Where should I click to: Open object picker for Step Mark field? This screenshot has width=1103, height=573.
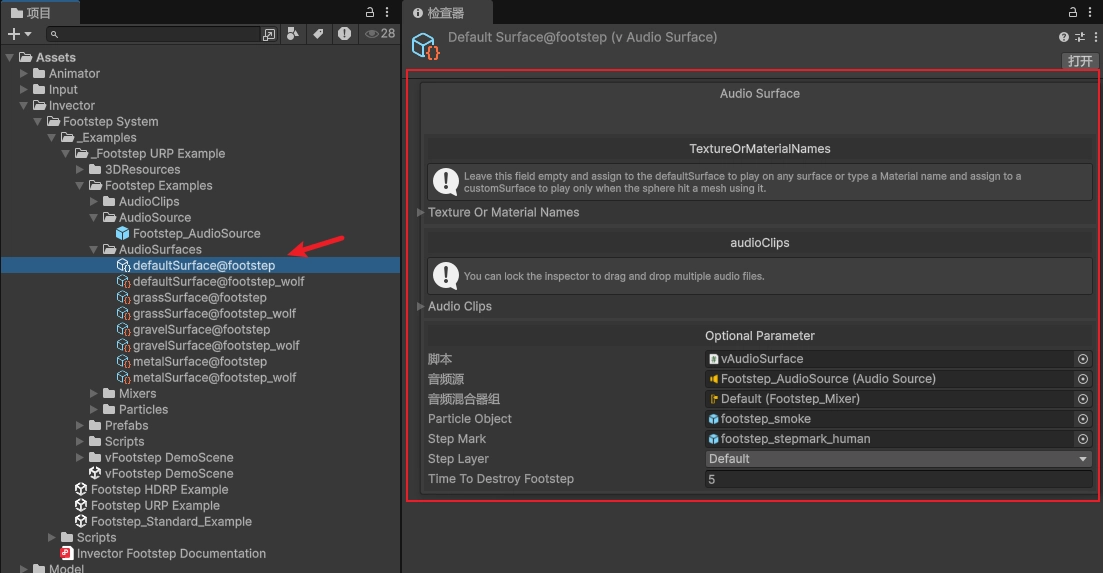(x=1083, y=439)
